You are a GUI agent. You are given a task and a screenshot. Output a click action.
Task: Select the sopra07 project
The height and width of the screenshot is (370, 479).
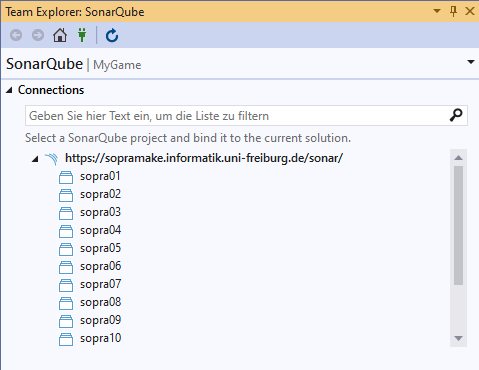tap(100, 284)
